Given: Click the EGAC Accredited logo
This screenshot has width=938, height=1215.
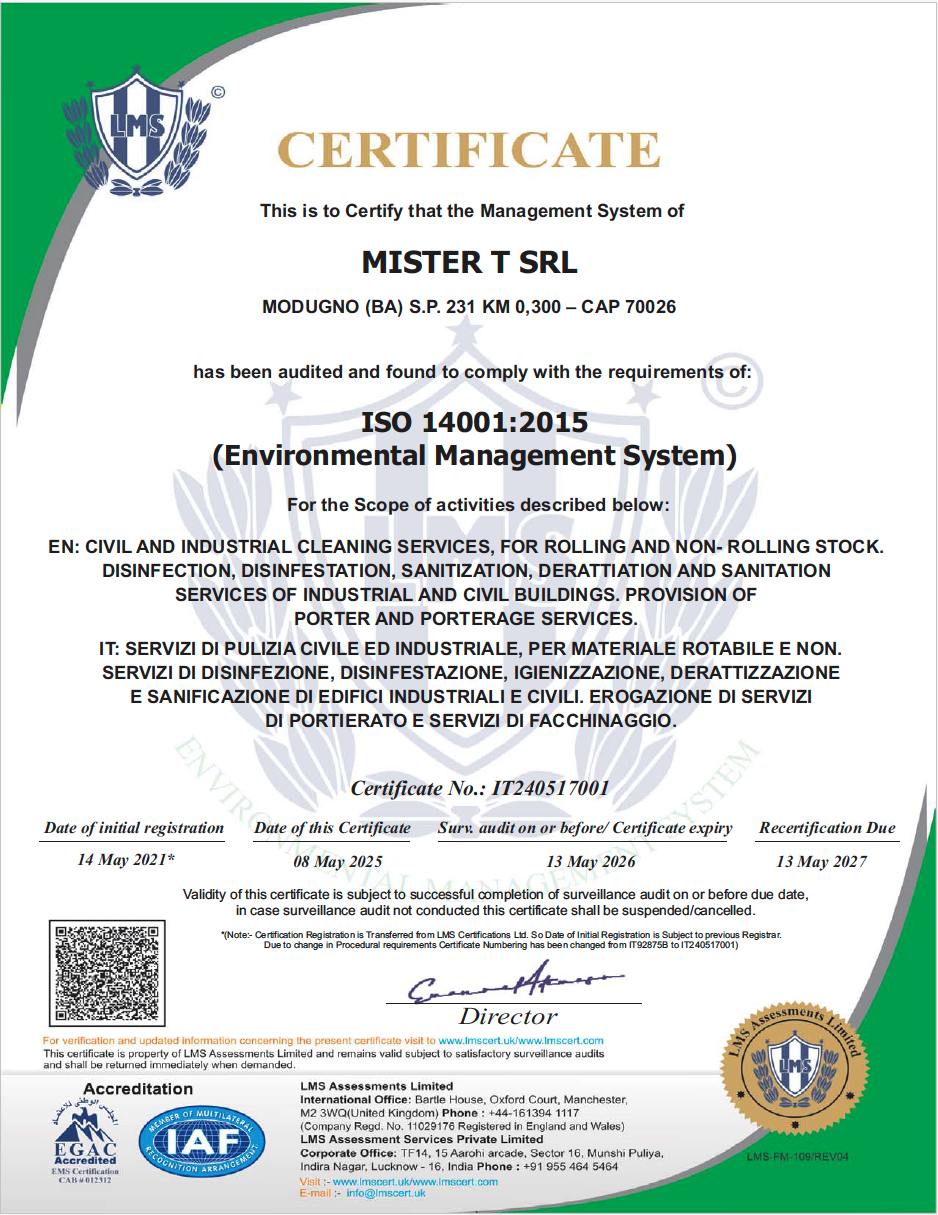Looking at the screenshot, I should click(85, 1143).
